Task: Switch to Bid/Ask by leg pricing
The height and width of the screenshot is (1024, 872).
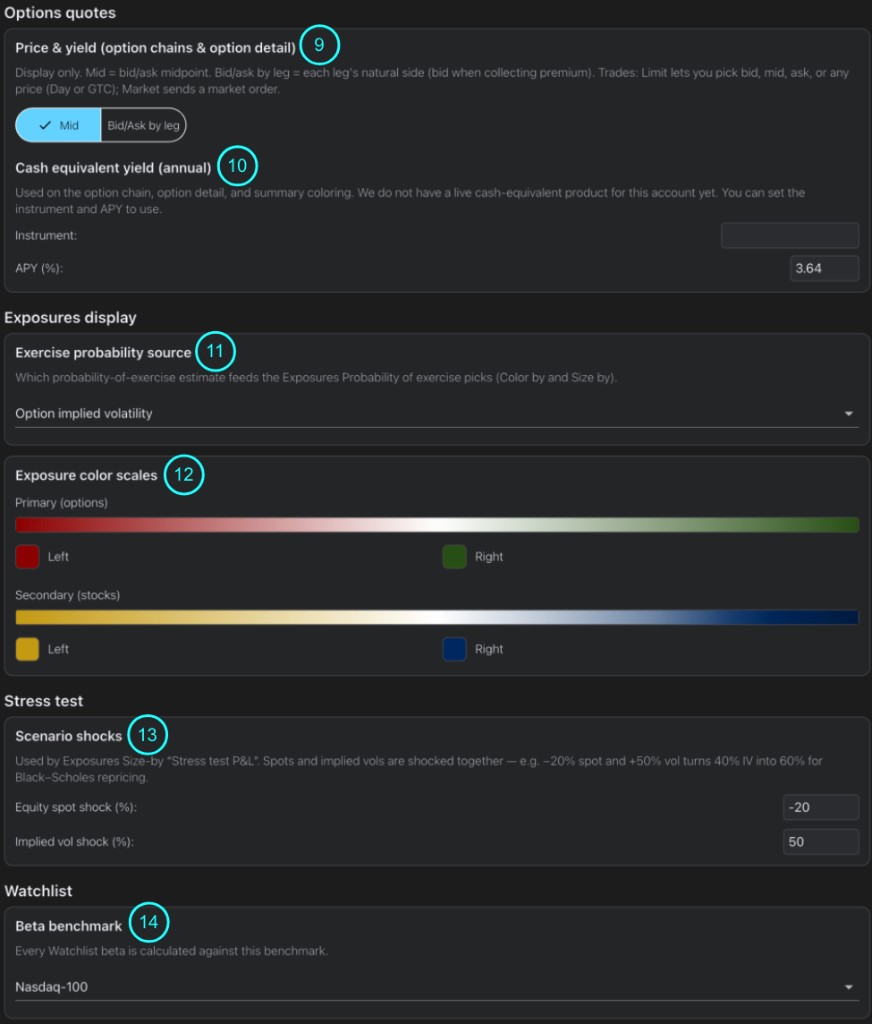Action: click(143, 125)
